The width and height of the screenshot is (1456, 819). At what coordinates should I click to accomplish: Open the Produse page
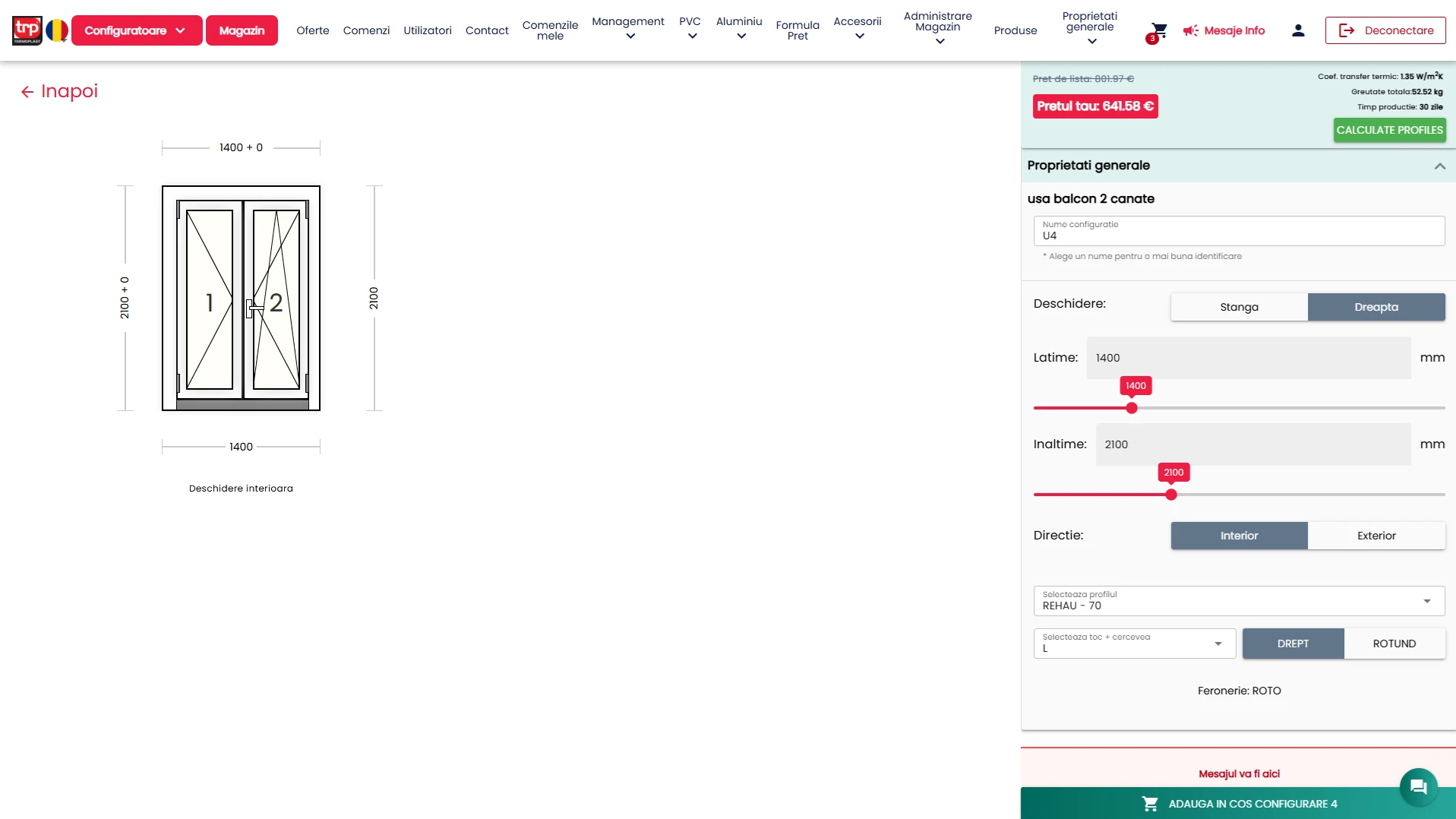(1015, 30)
